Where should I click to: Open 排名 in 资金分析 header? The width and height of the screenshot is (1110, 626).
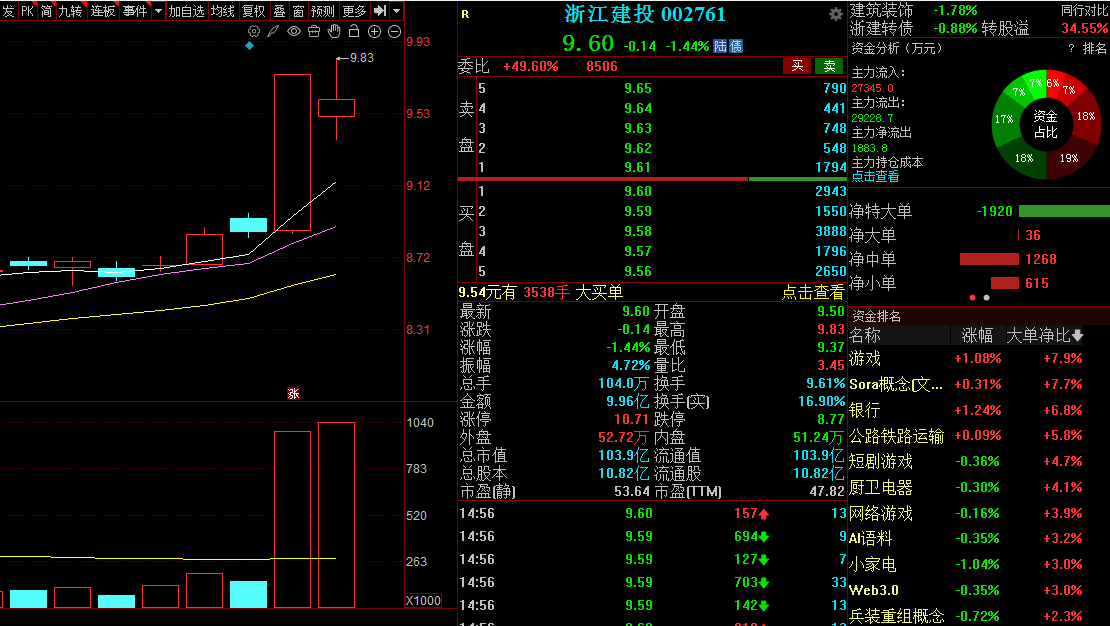pyautogui.click(x=1094, y=48)
